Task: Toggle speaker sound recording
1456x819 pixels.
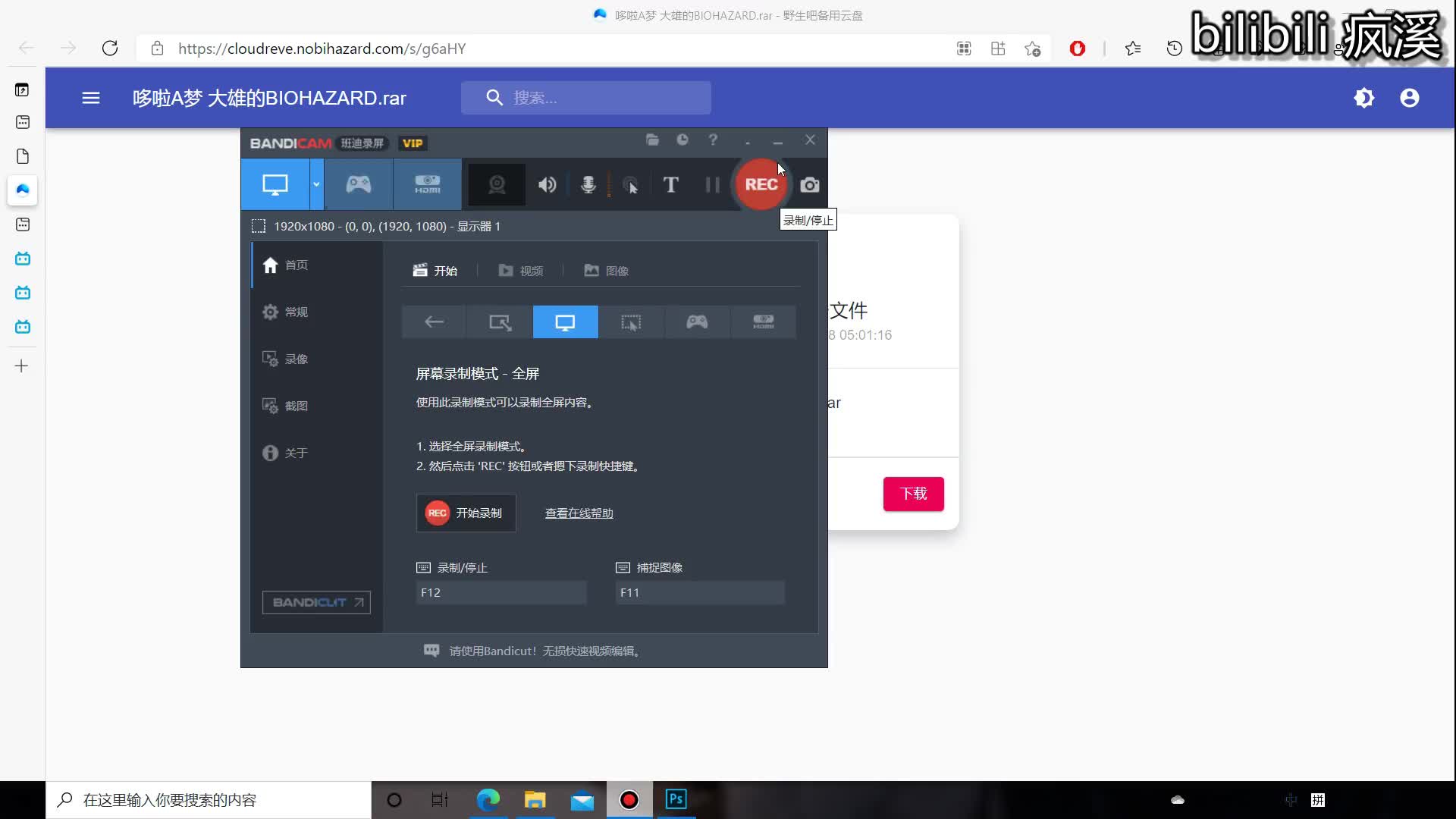Action: [x=547, y=184]
